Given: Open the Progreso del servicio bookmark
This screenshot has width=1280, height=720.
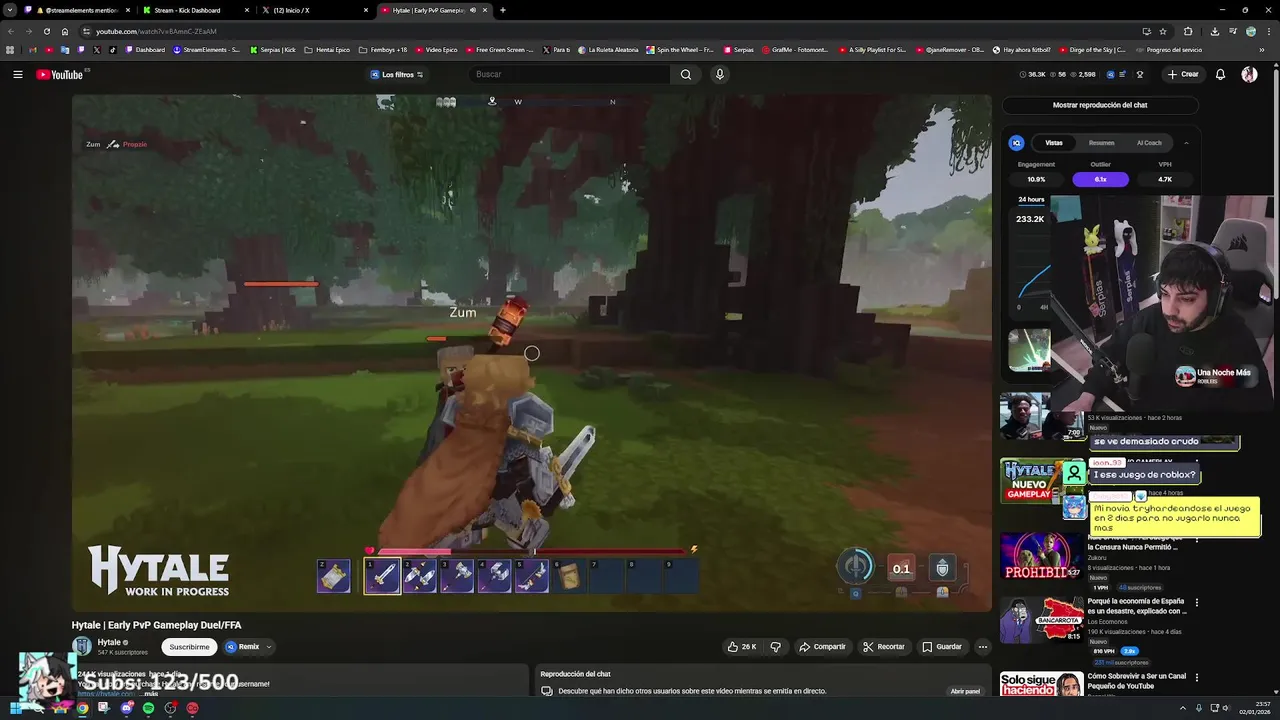Looking at the screenshot, I should pyautogui.click(x=1168, y=49).
